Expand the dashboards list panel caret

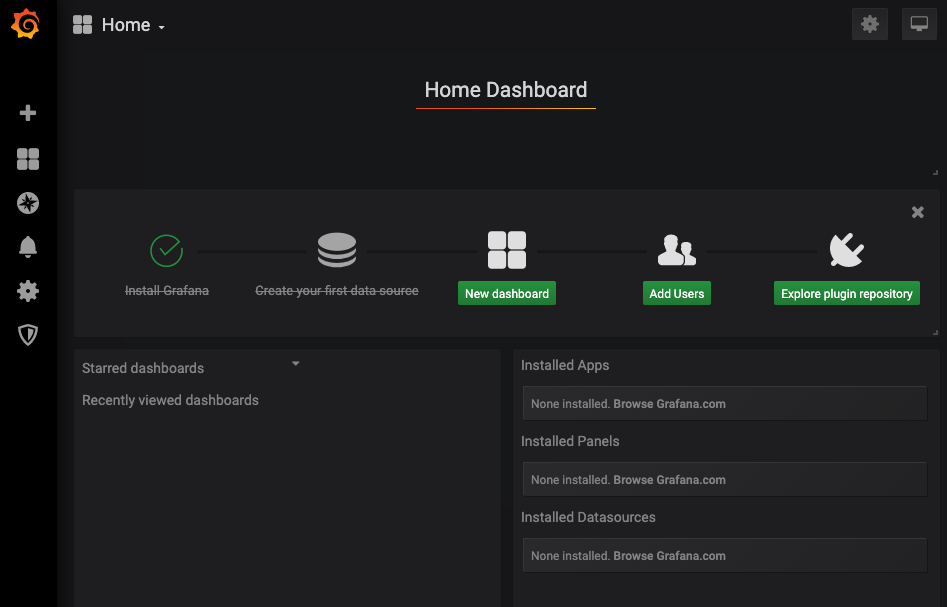coord(295,364)
